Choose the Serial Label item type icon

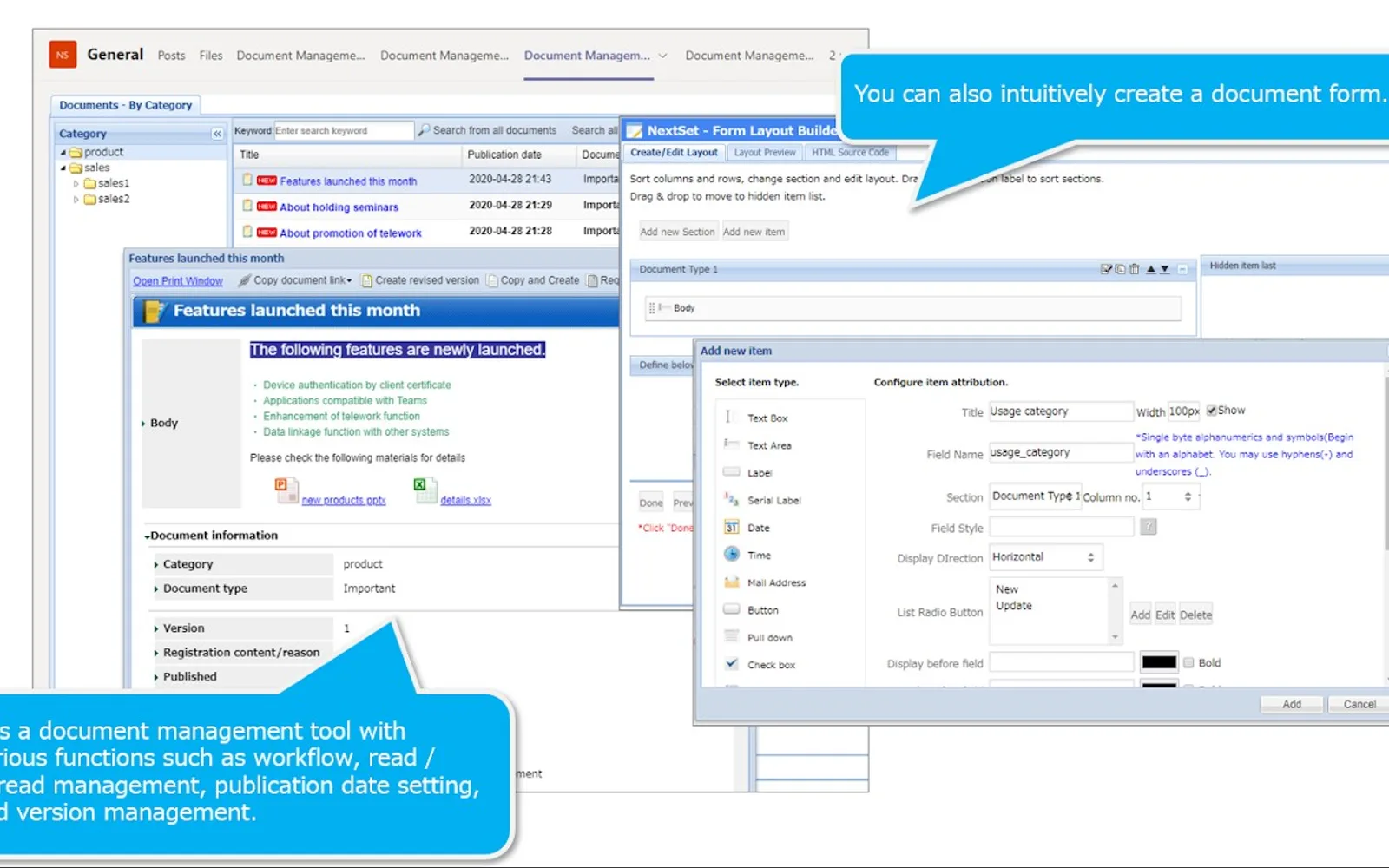pyautogui.click(x=731, y=499)
